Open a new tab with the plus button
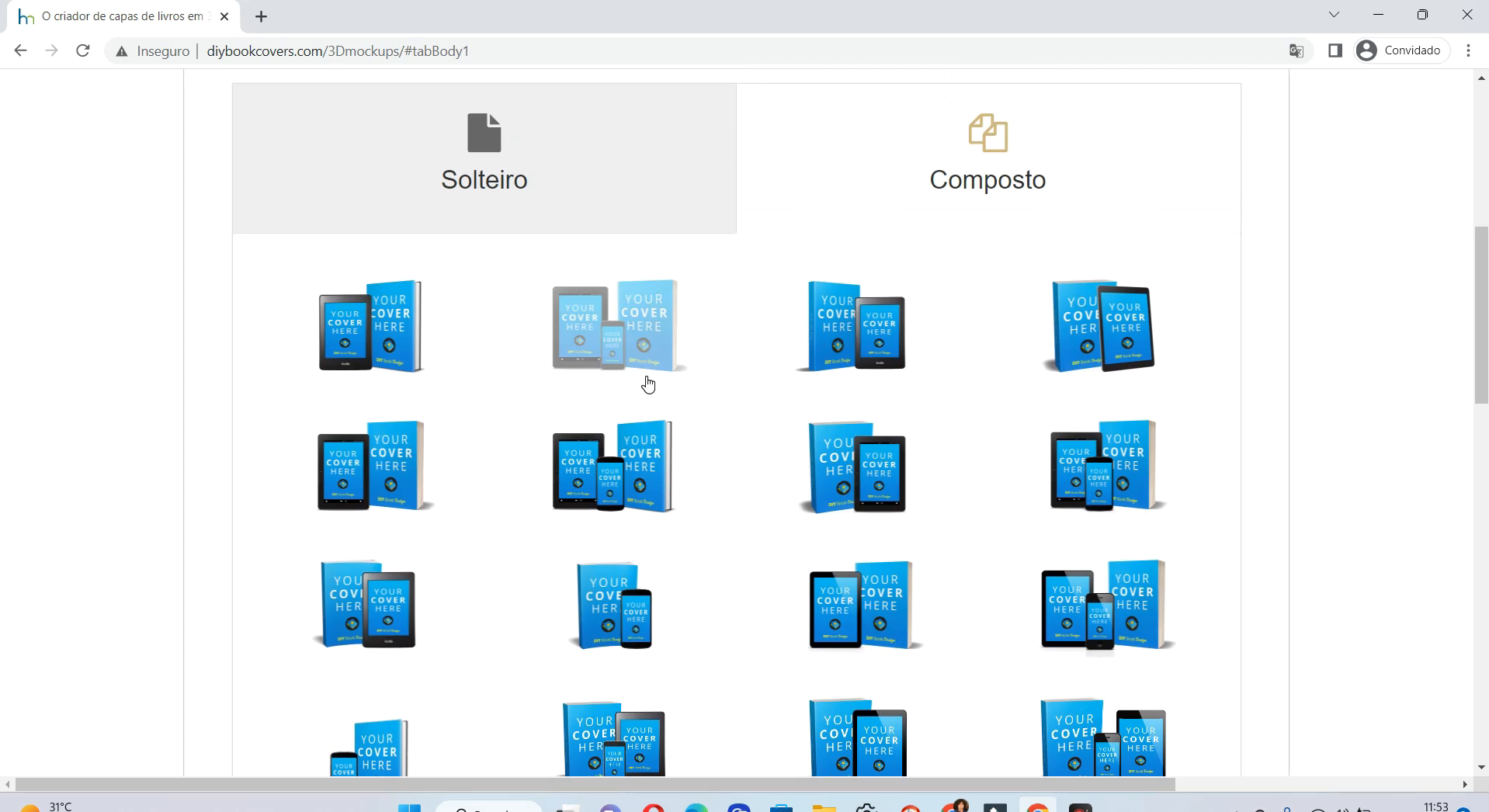 coord(261,16)
